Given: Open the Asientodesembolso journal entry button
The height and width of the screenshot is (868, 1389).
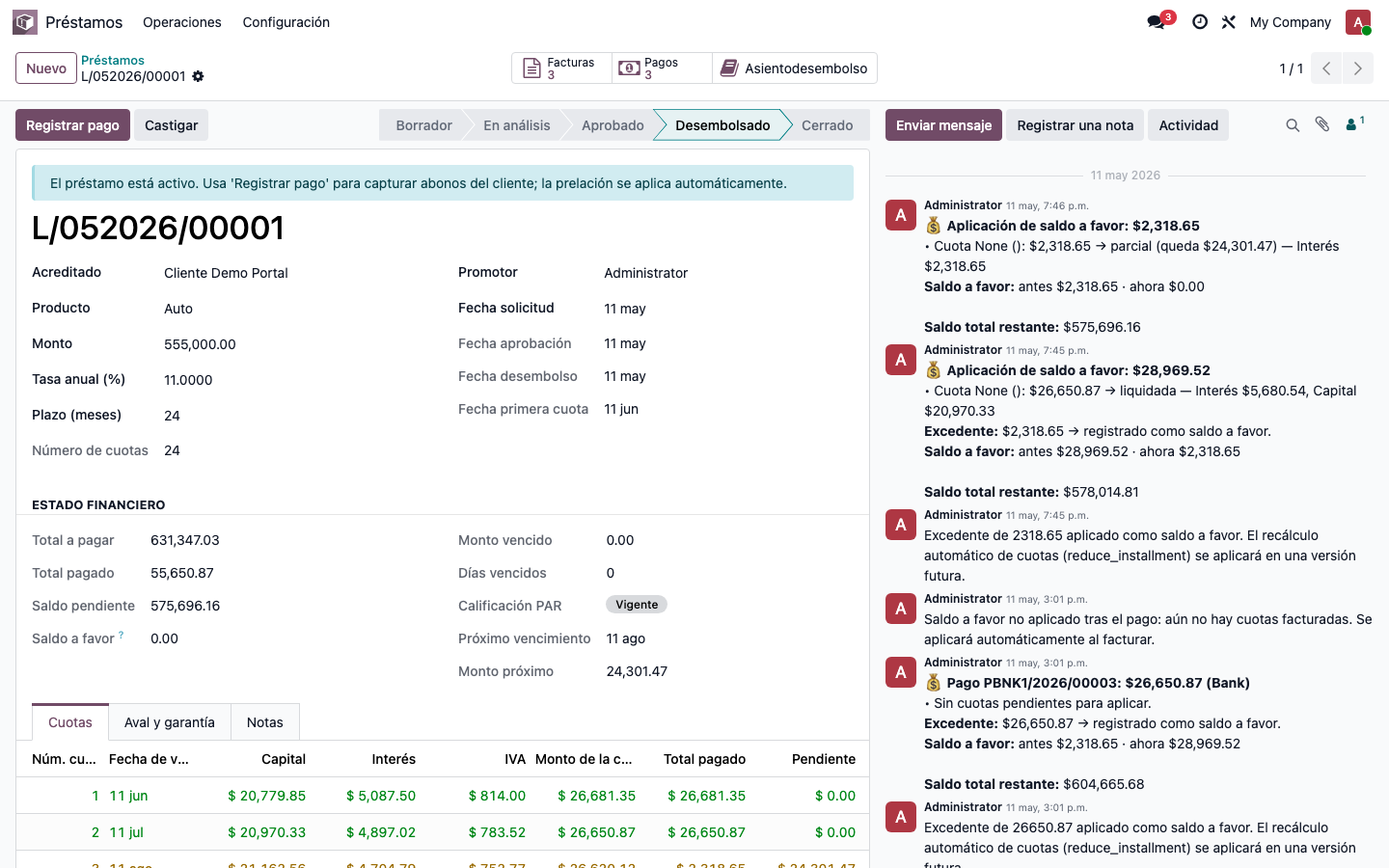Looking at the screenshot, I should (795, 68).
